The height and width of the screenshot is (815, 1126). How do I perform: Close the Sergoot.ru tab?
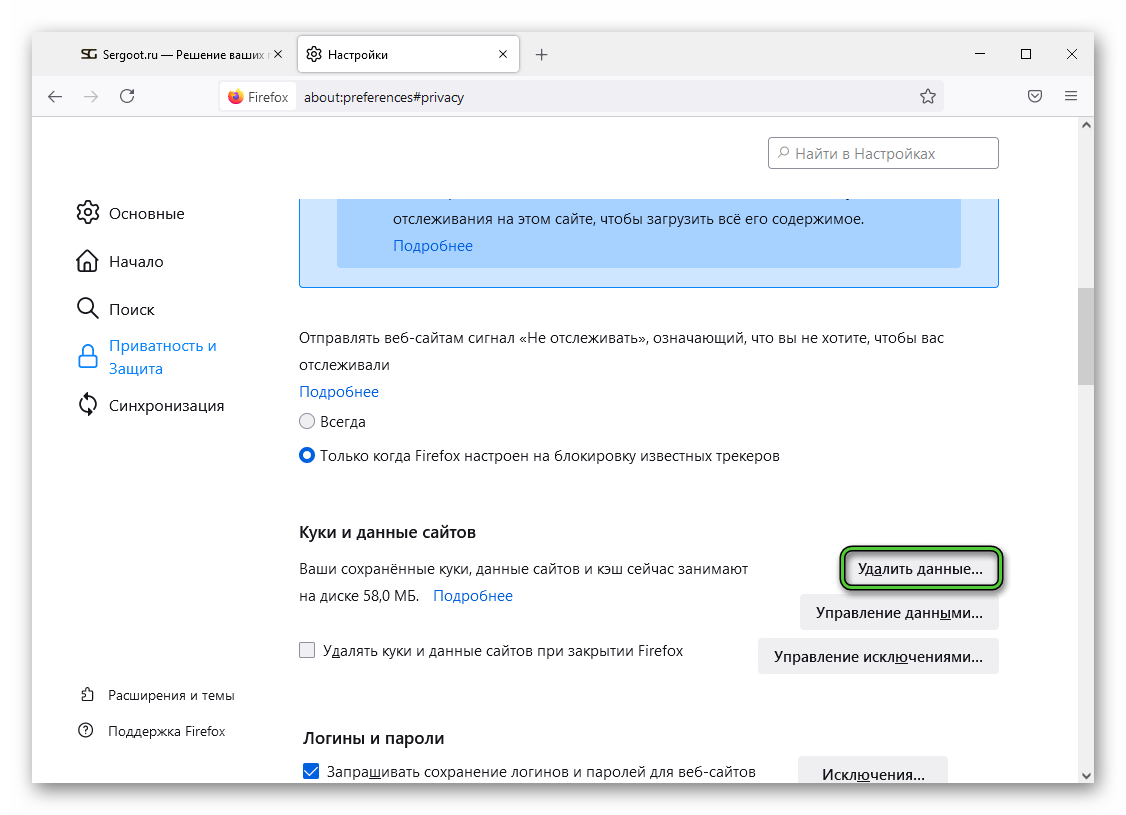click(278, 55)
